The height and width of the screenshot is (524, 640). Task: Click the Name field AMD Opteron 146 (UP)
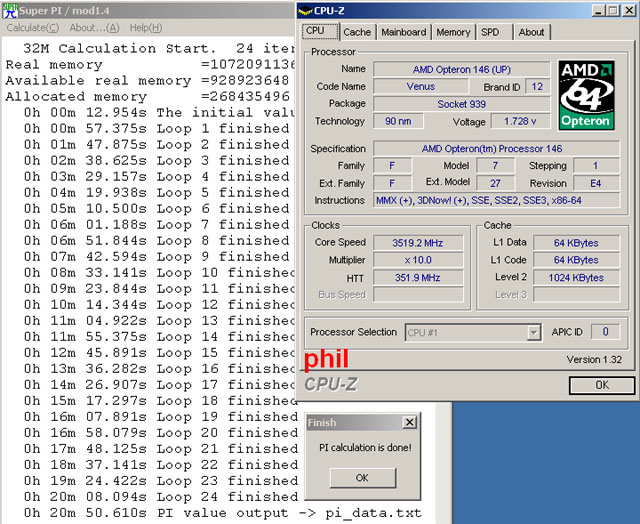coord(462,69)
